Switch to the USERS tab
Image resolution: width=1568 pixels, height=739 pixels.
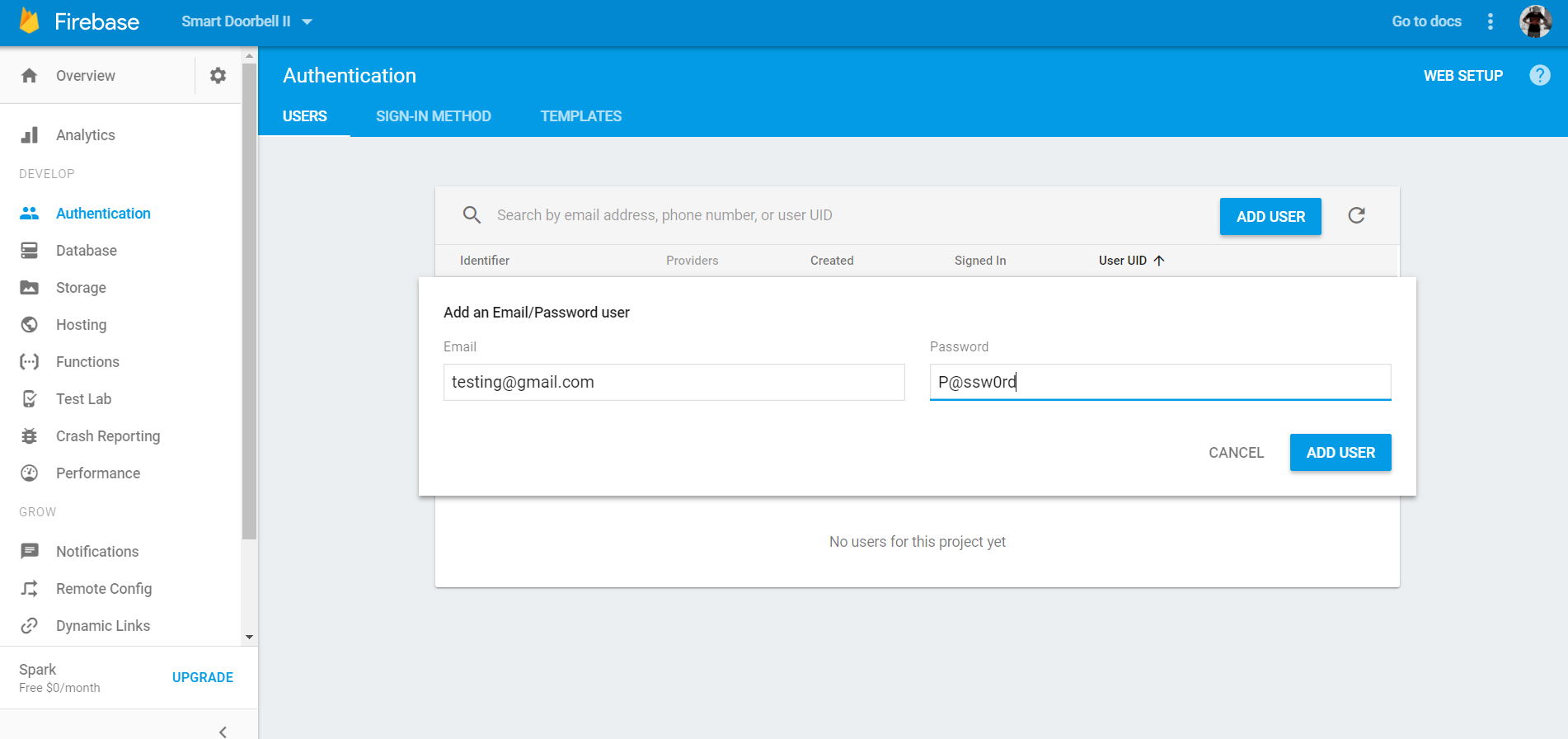[x=305, y=116]
